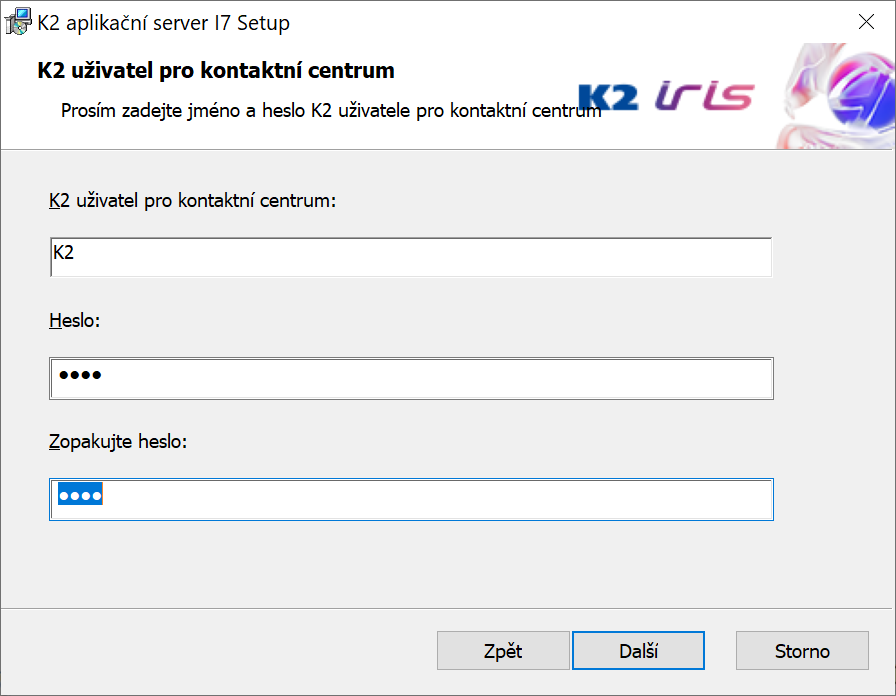This screenshot has height=696, width=896.
Task: Proceed by pressing the Další button
Action: [638, 651]
